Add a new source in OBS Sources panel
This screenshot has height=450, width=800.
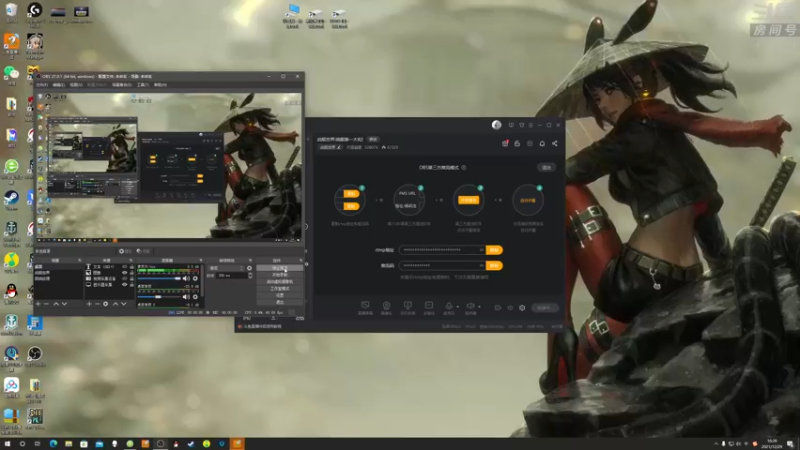tap(89, 304)
